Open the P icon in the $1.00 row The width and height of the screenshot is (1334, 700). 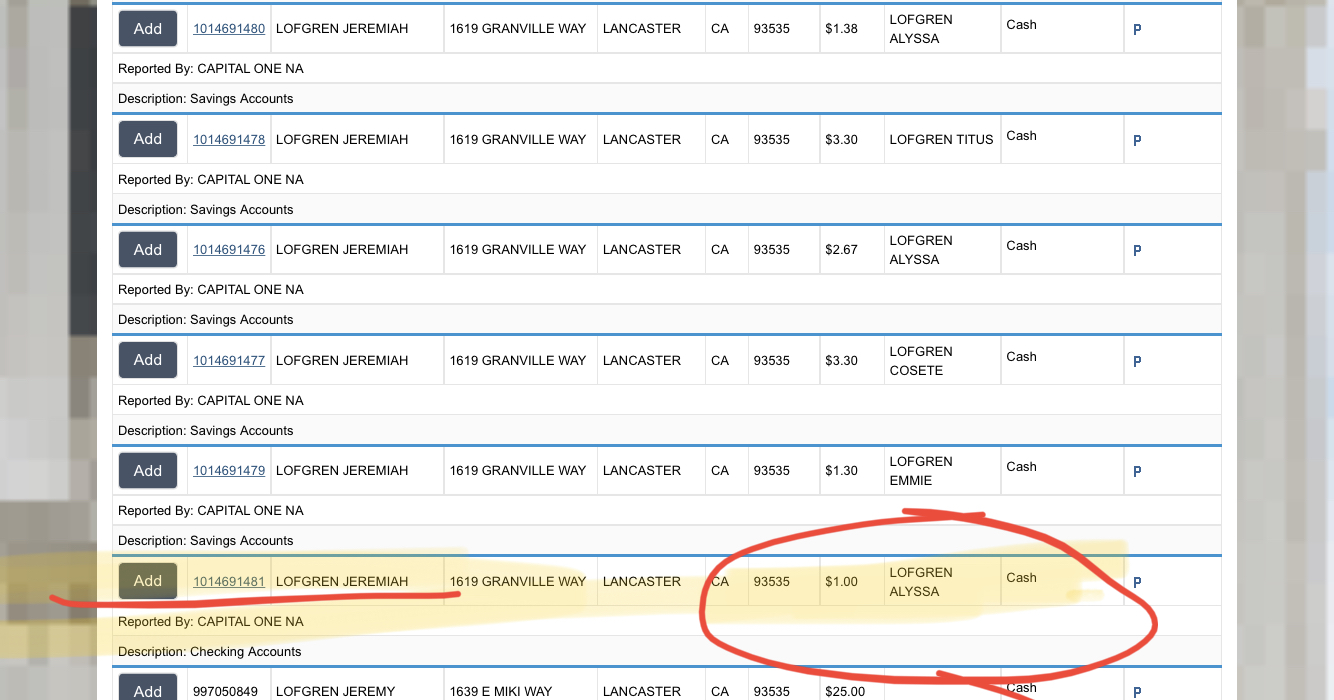[x=1137, y=583]
